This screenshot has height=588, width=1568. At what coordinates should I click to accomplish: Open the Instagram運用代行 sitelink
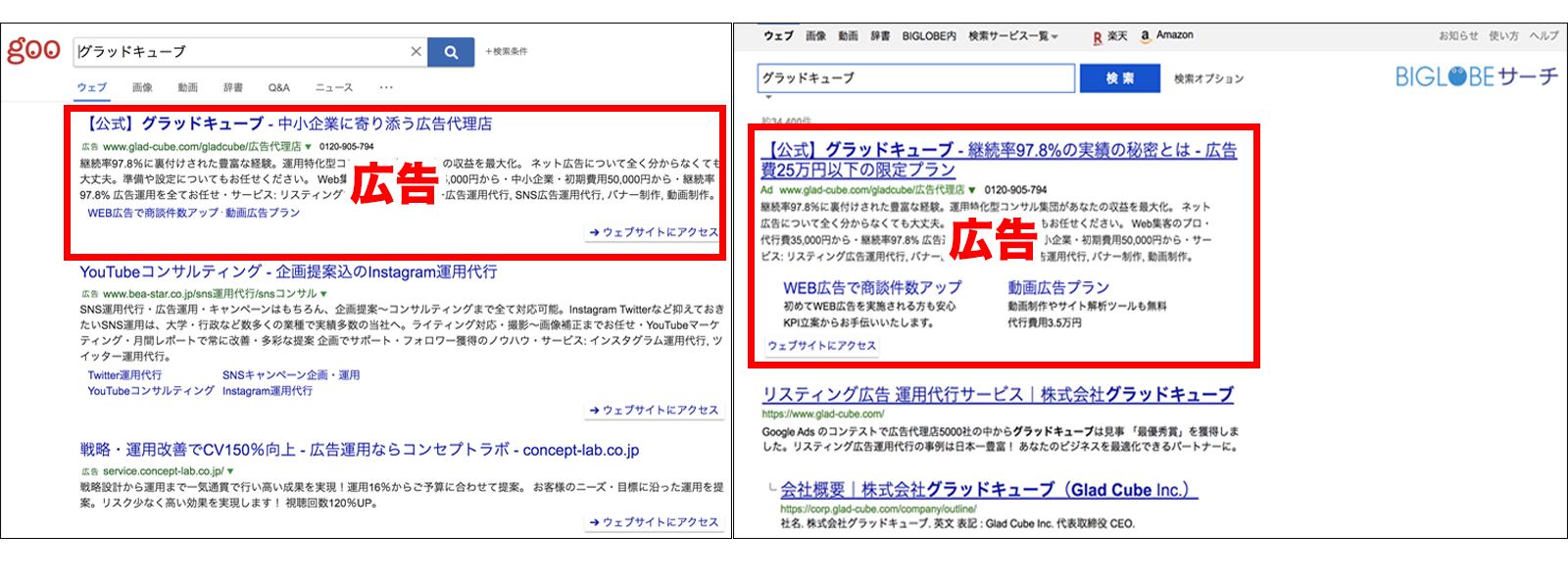(268, 391)
